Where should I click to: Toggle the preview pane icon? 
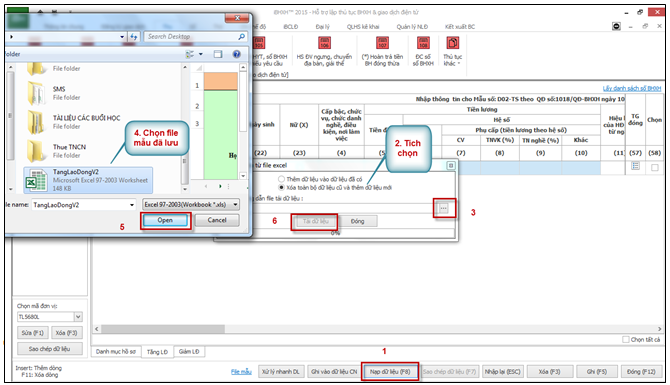point(218,54)
